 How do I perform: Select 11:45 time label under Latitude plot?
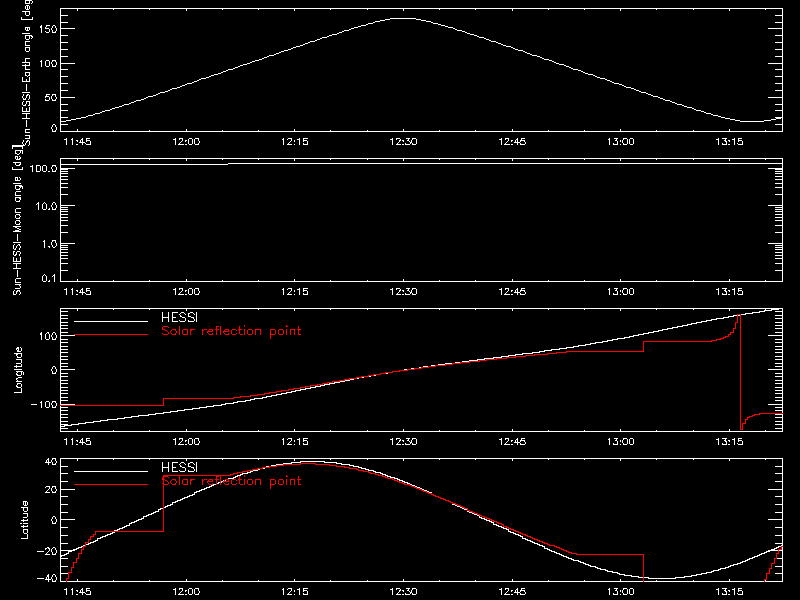tap(77, 591)
